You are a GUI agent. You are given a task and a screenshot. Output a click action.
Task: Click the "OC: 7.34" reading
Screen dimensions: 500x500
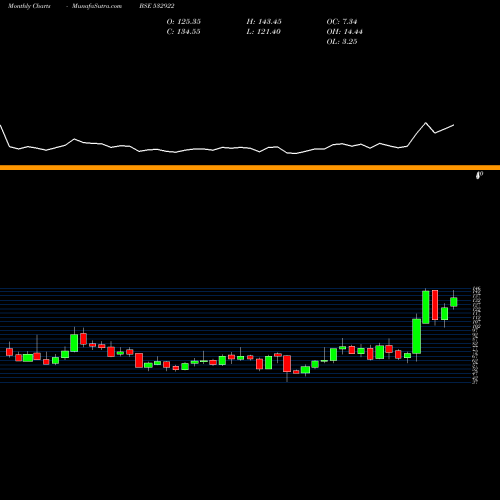pyautogui.click(x=342, y=22)
